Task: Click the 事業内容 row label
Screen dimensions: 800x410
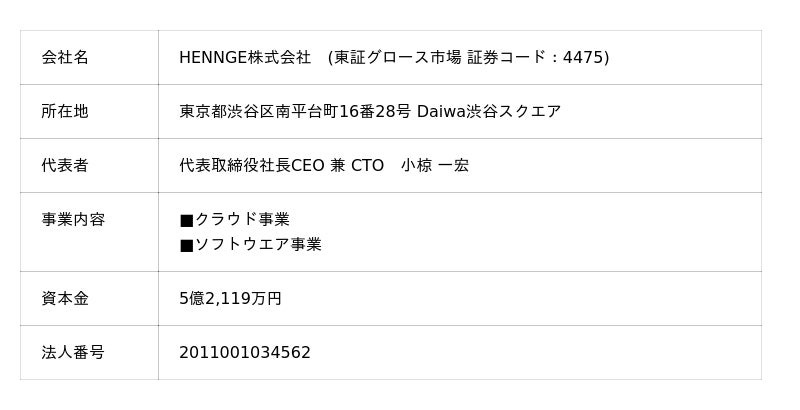Action: pyautogui.click(x=73, y=220)
